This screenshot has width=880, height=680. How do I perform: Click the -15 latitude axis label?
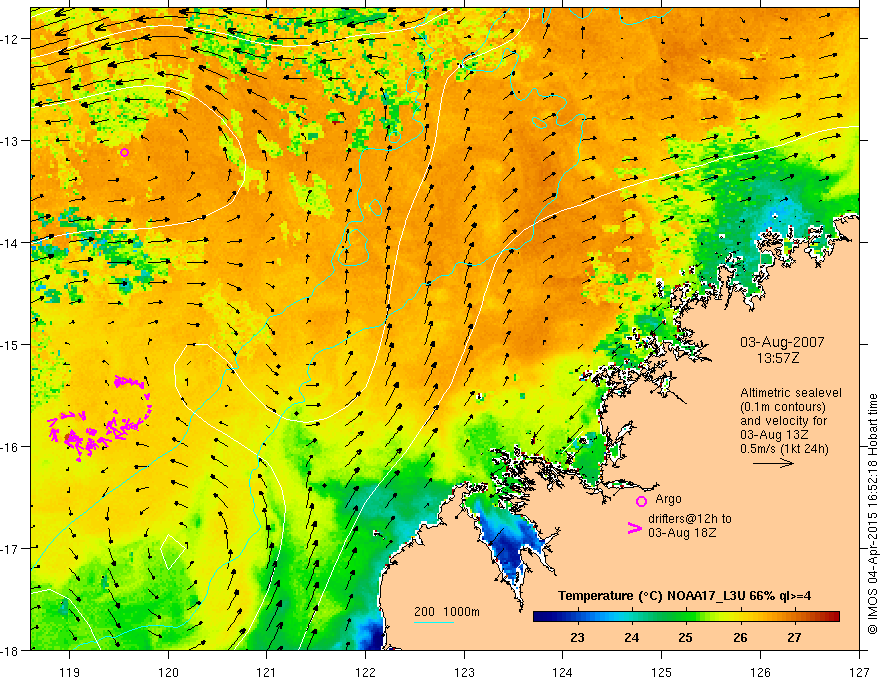11,344
